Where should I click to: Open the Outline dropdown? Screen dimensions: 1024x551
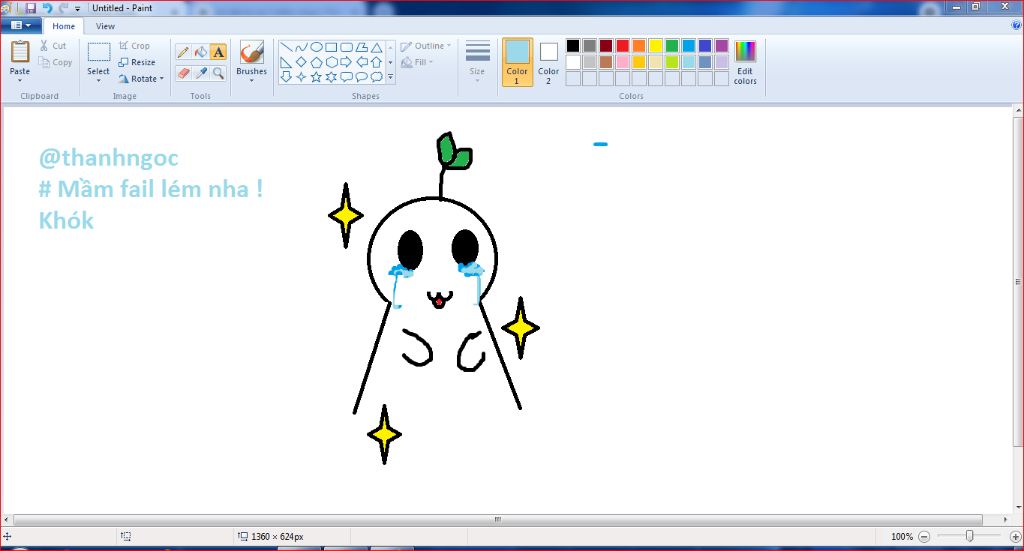click(426, 46)
